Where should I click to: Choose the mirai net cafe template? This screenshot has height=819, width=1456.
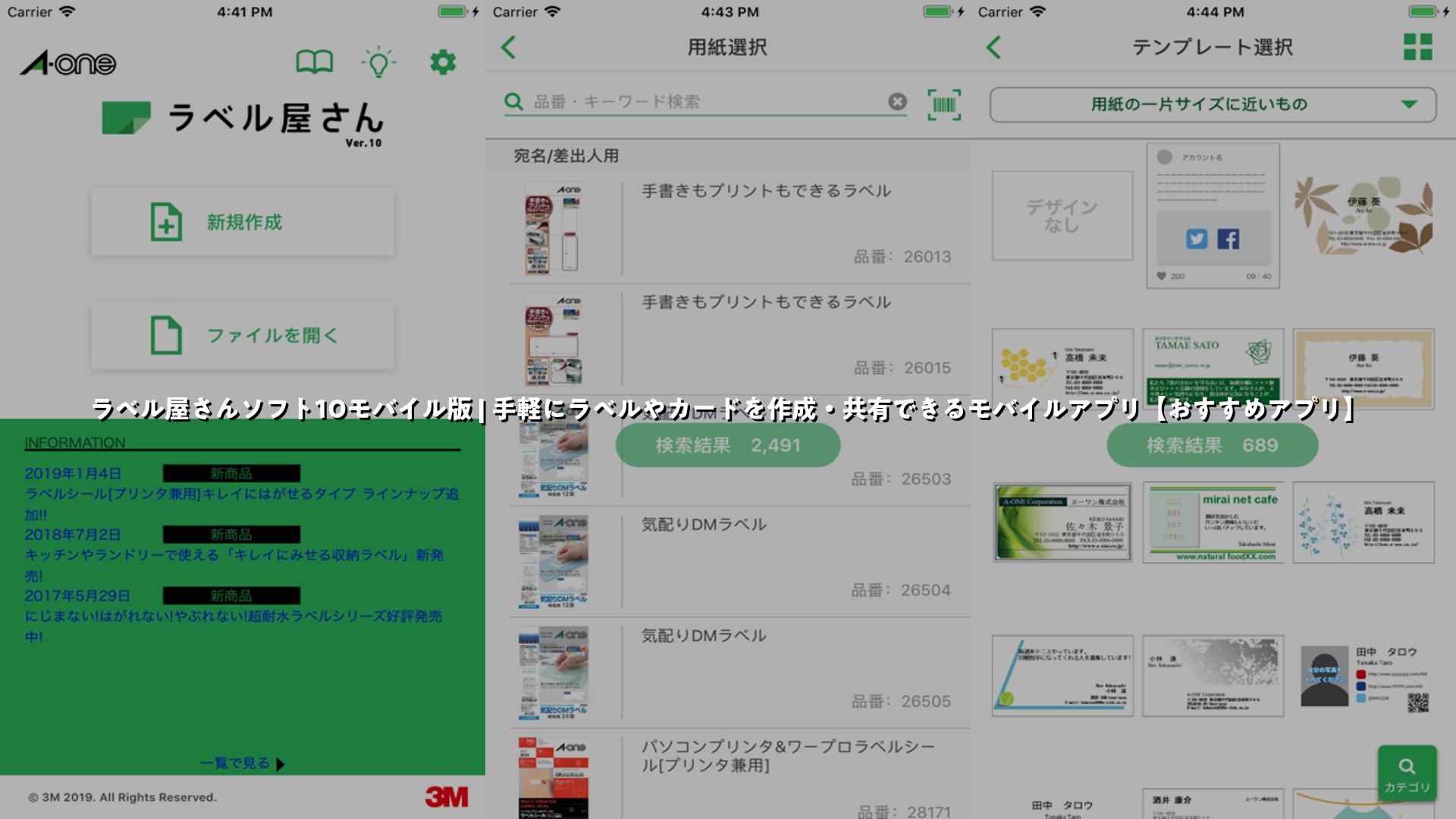point(1213,522)
